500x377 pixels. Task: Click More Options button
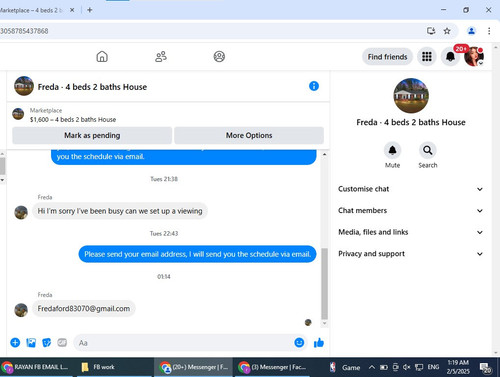(249, 135)
